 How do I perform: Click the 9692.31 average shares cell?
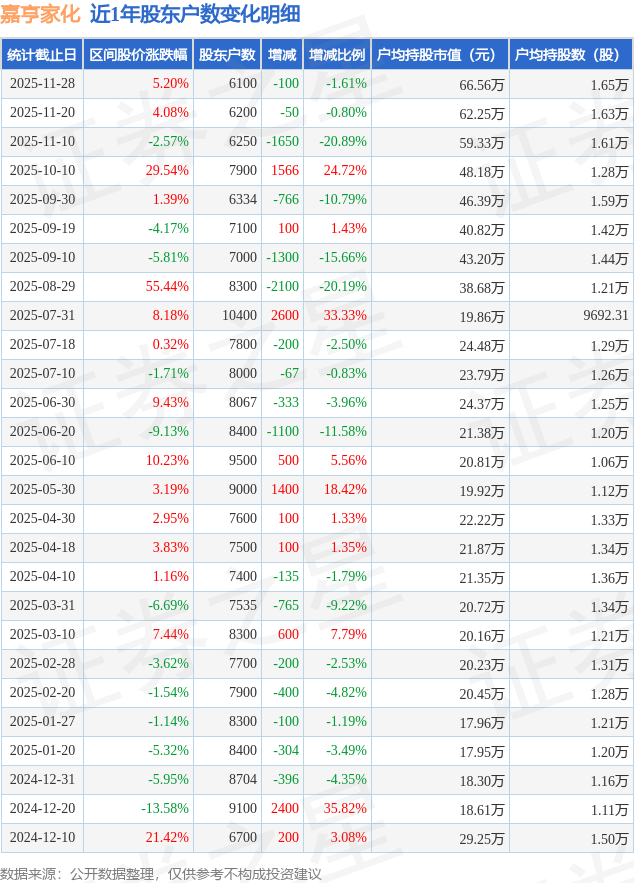606,316
